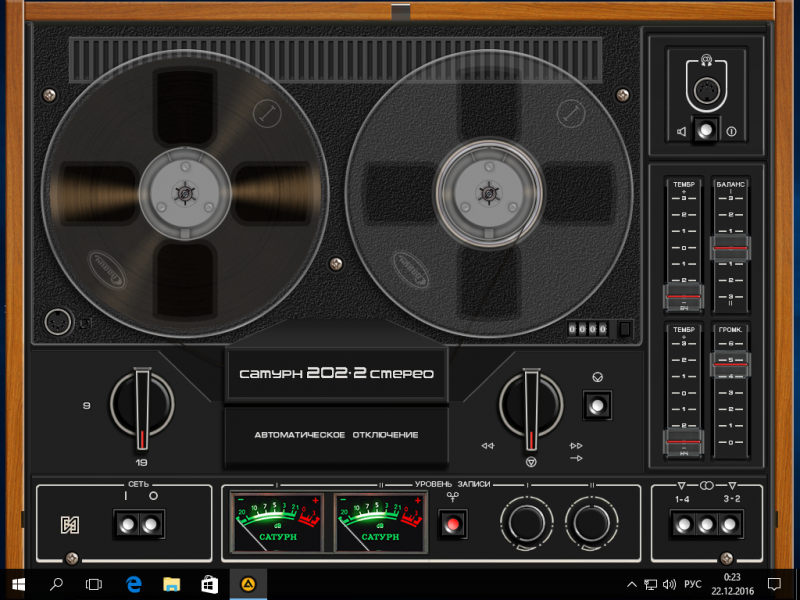Launch Microsoft Edge from taskbar

click(133, 584)
